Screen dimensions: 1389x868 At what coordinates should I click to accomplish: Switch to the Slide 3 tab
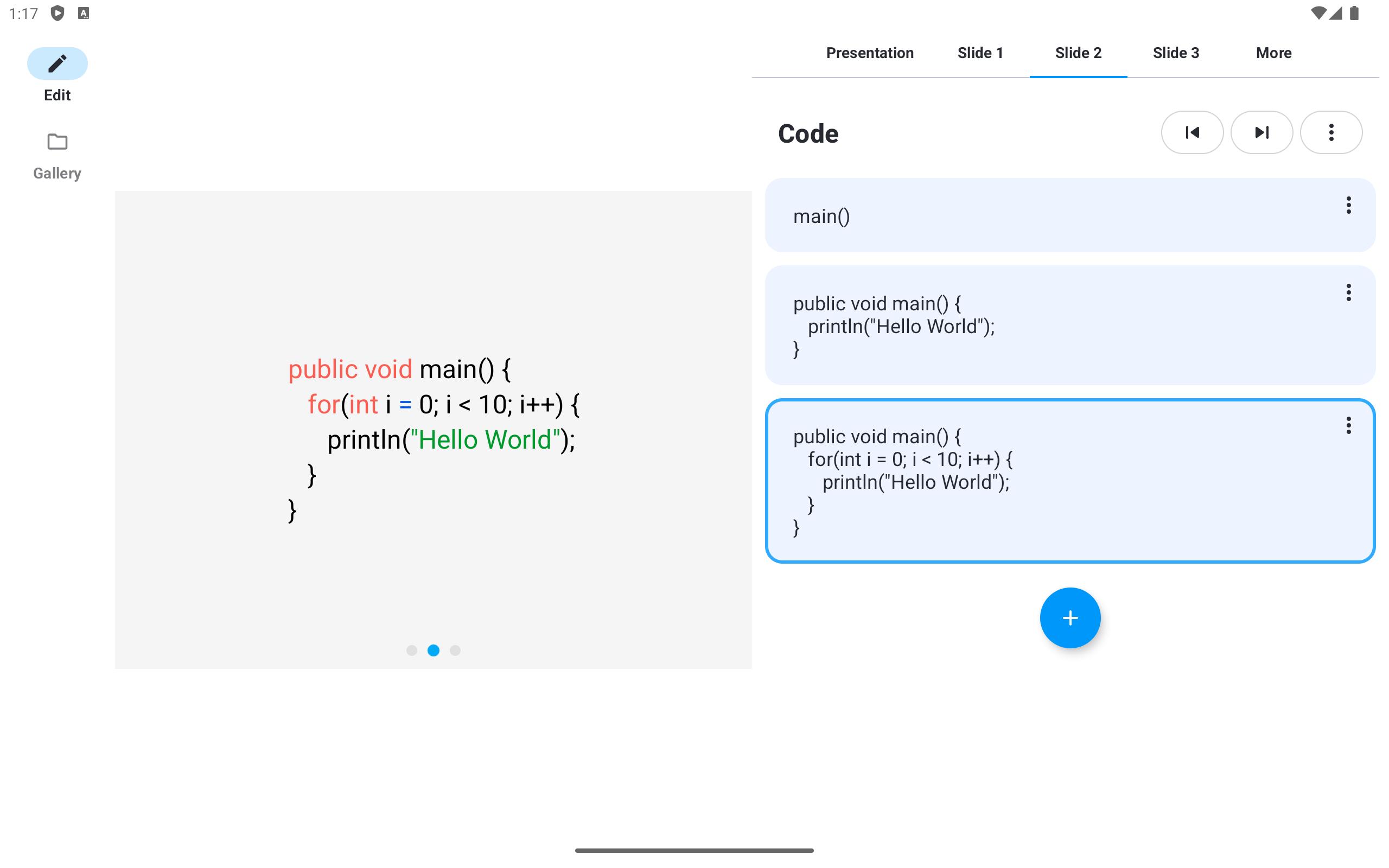coord(1175,53)
